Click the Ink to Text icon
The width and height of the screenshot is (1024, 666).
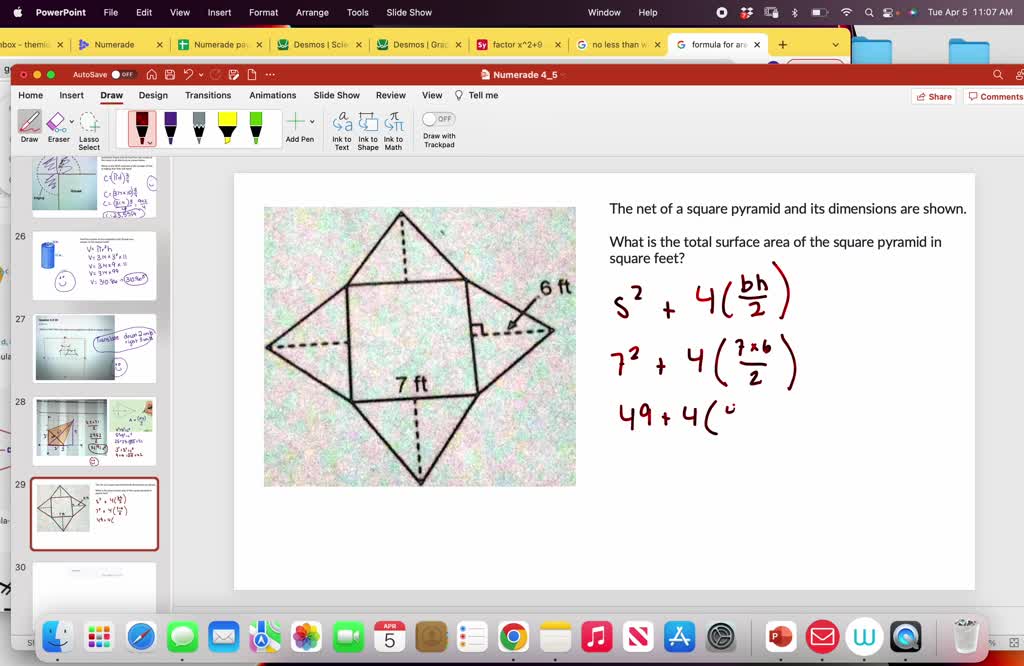[x=344, y=122]
